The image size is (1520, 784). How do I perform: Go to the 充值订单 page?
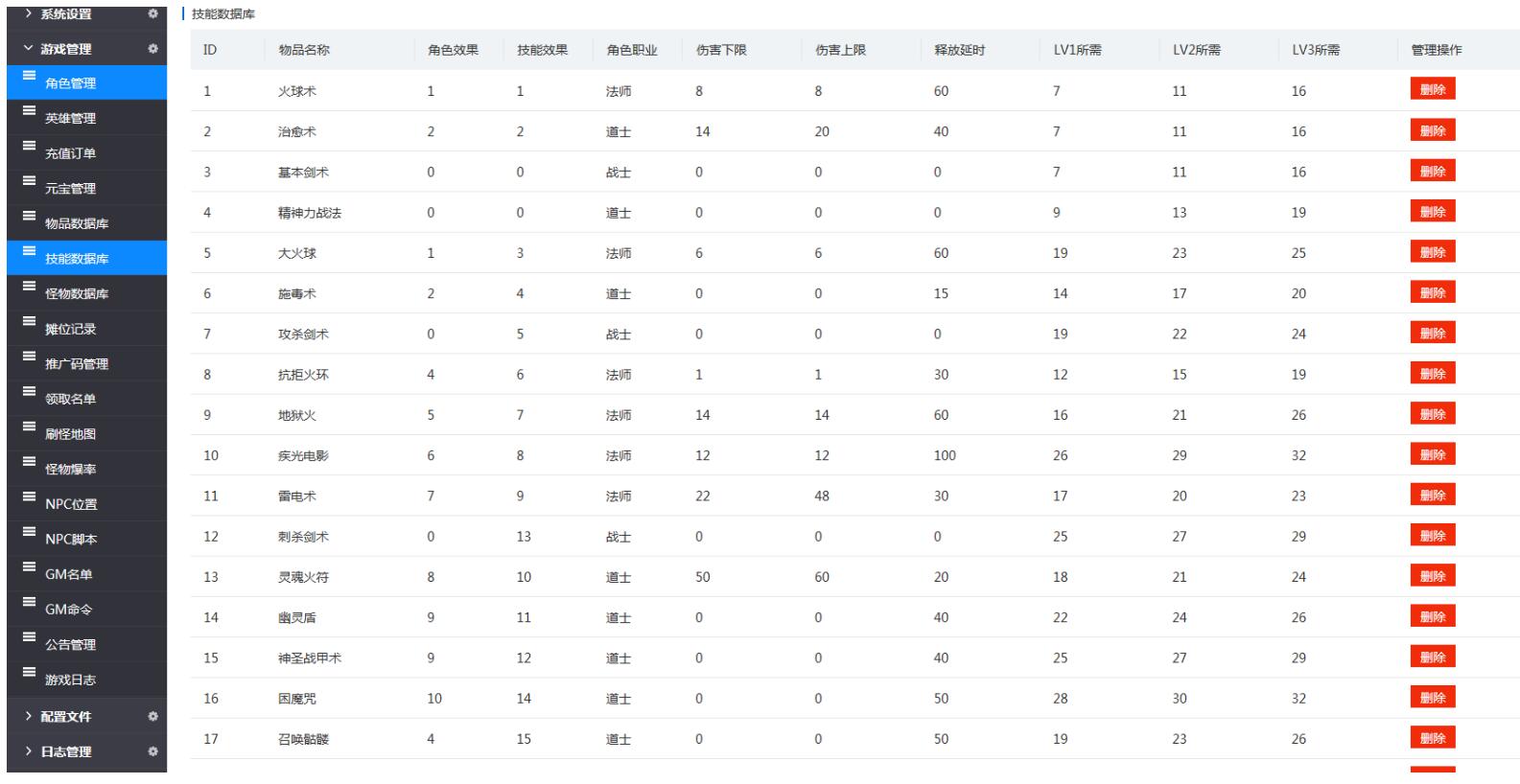[x=71, y=153]
